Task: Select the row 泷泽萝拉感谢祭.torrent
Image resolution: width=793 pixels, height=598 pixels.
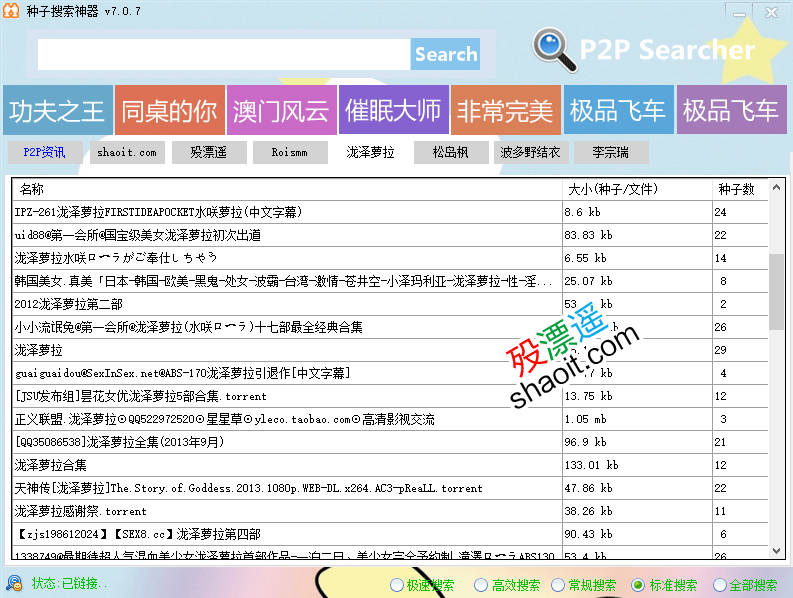Action: tap(390, 511)
